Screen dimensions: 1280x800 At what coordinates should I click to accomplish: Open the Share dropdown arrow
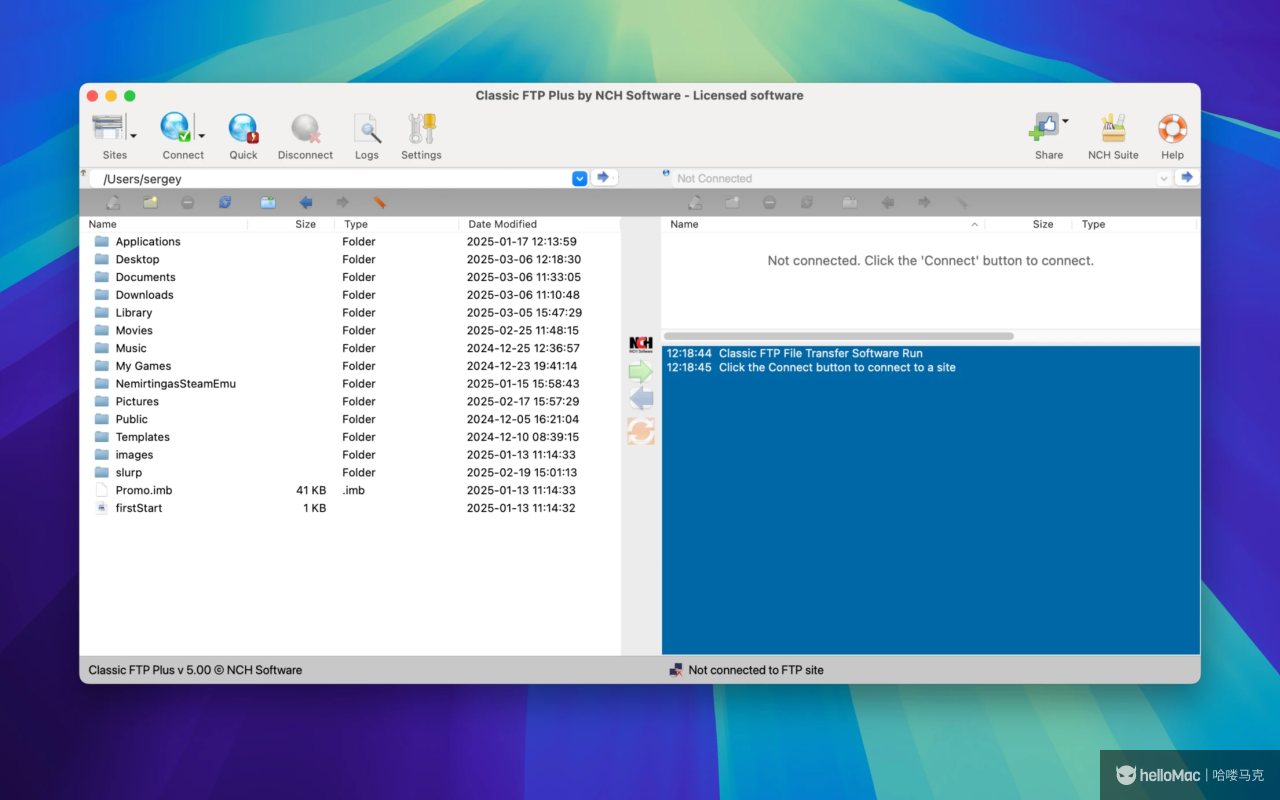point(1065,121)
